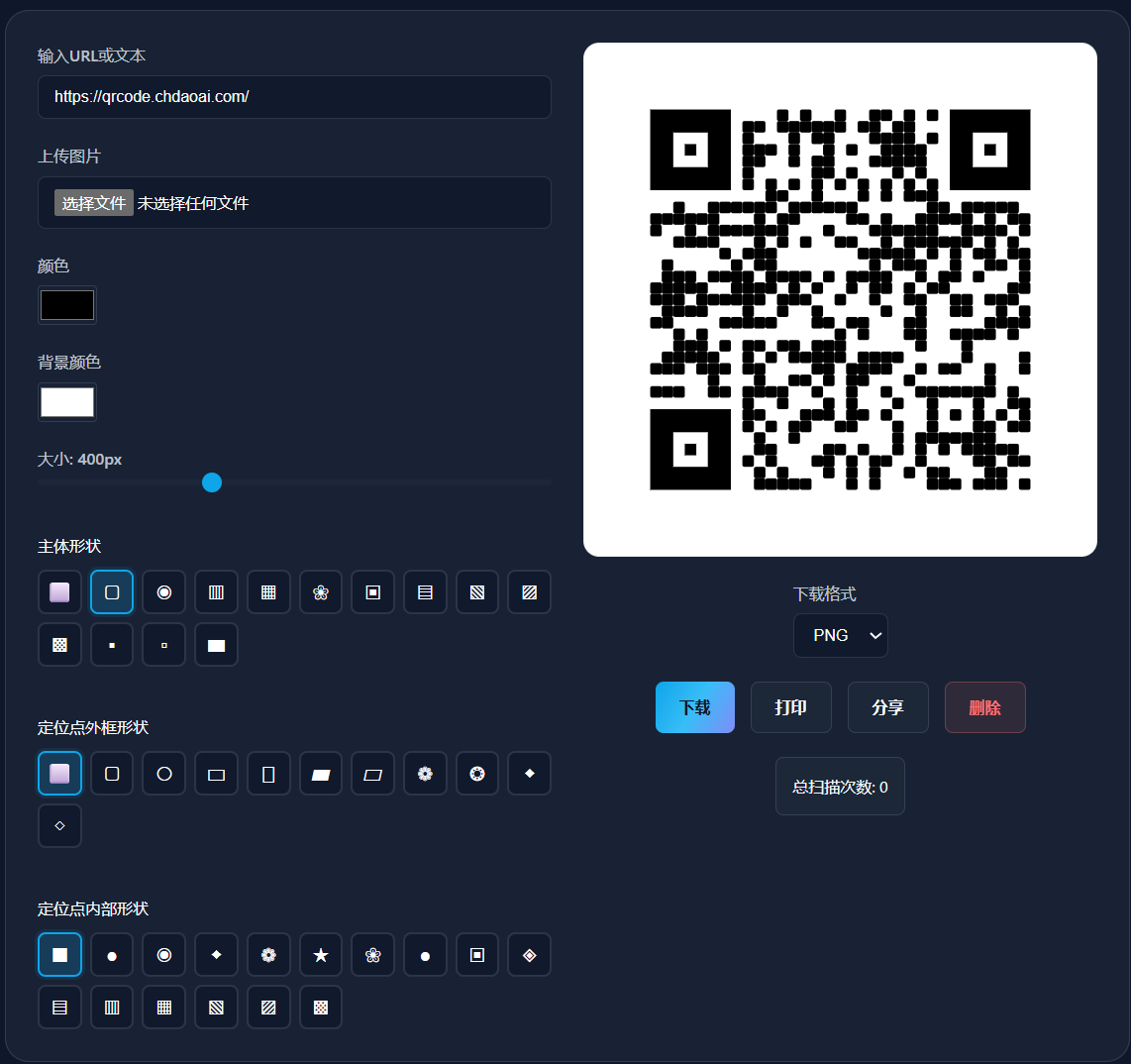Select the wide rectangle locator frame shape
This screenshot has height=1064, width=1131.
click(216, 774)
